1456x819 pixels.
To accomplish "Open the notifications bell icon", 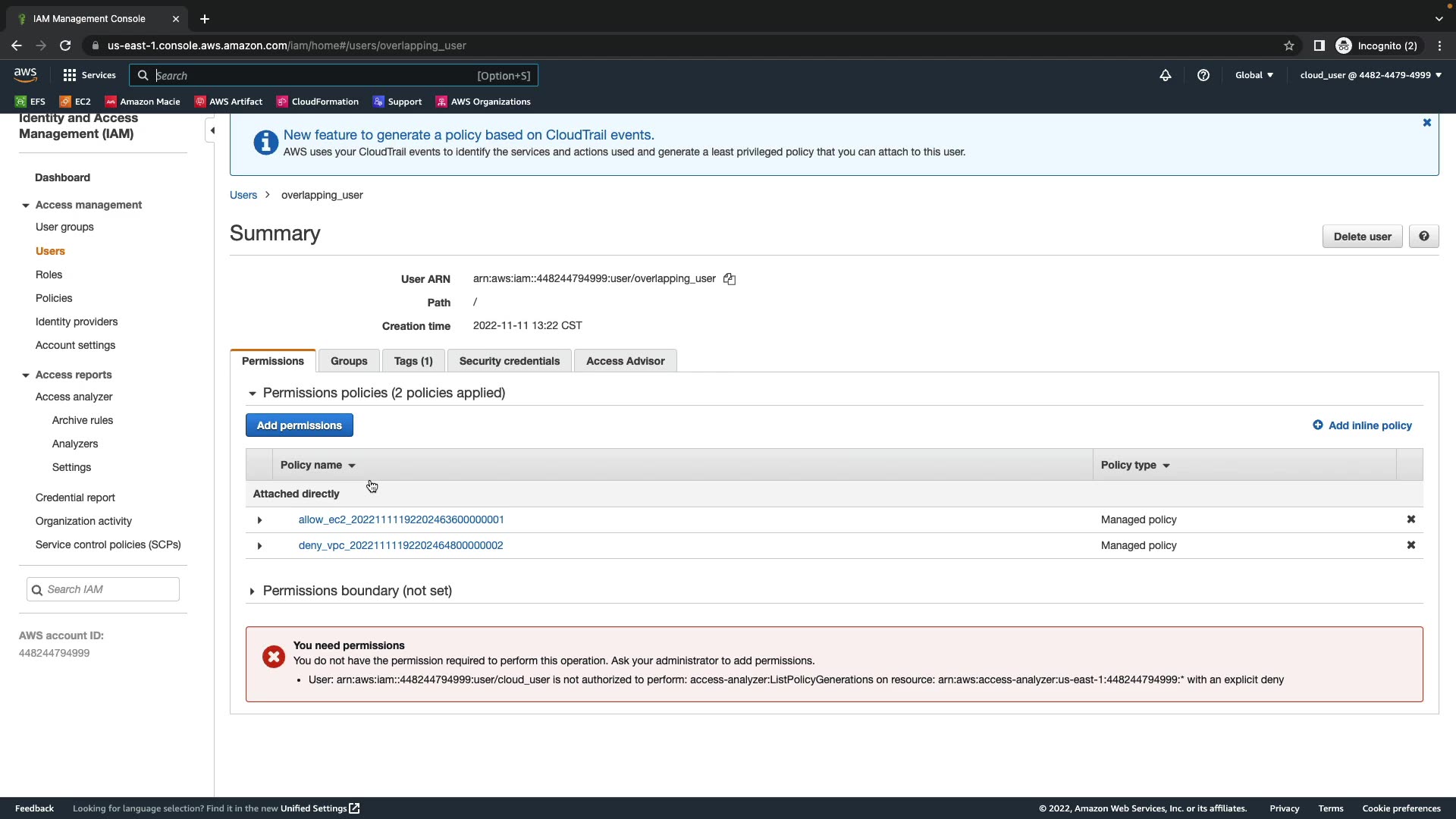I will click(x=1166, y=75).
